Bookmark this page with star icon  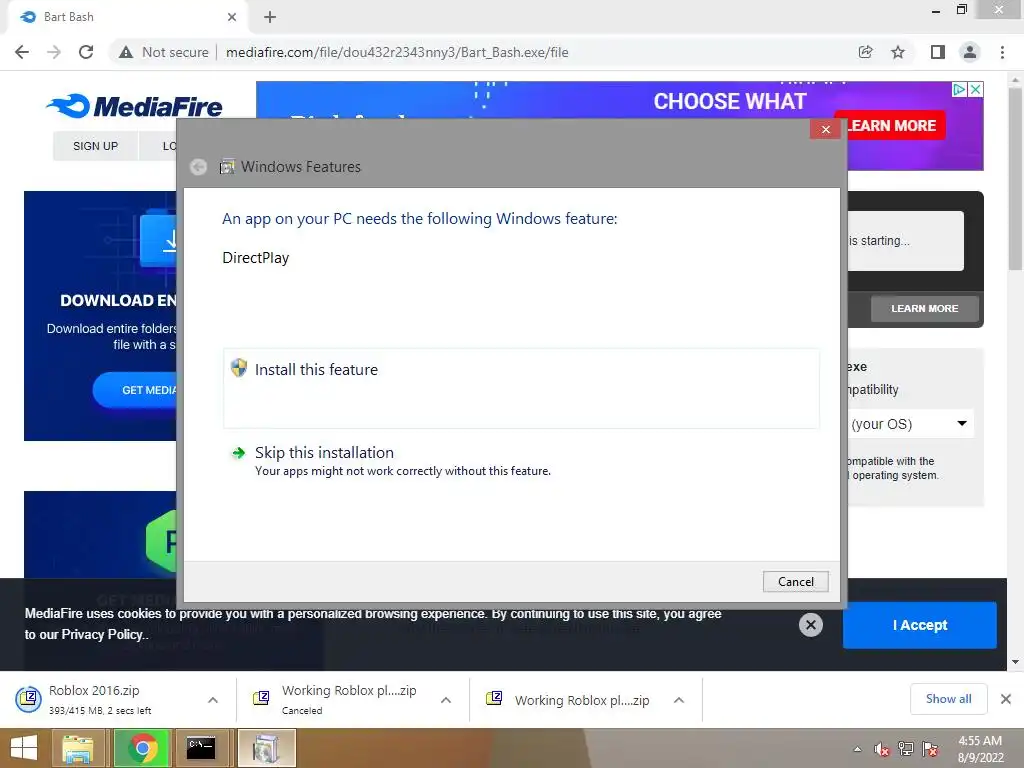click(898, 52)
